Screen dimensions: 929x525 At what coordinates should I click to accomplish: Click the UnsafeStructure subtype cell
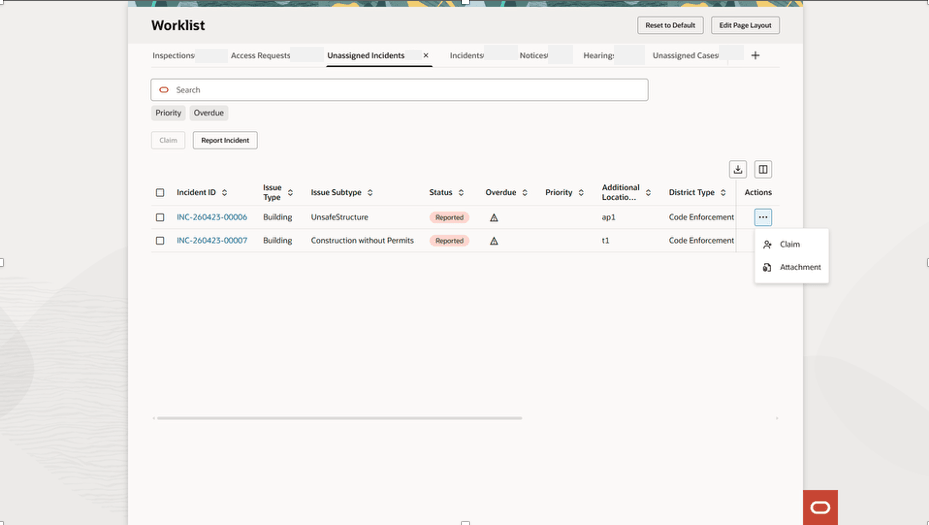(x=339, y=217)
